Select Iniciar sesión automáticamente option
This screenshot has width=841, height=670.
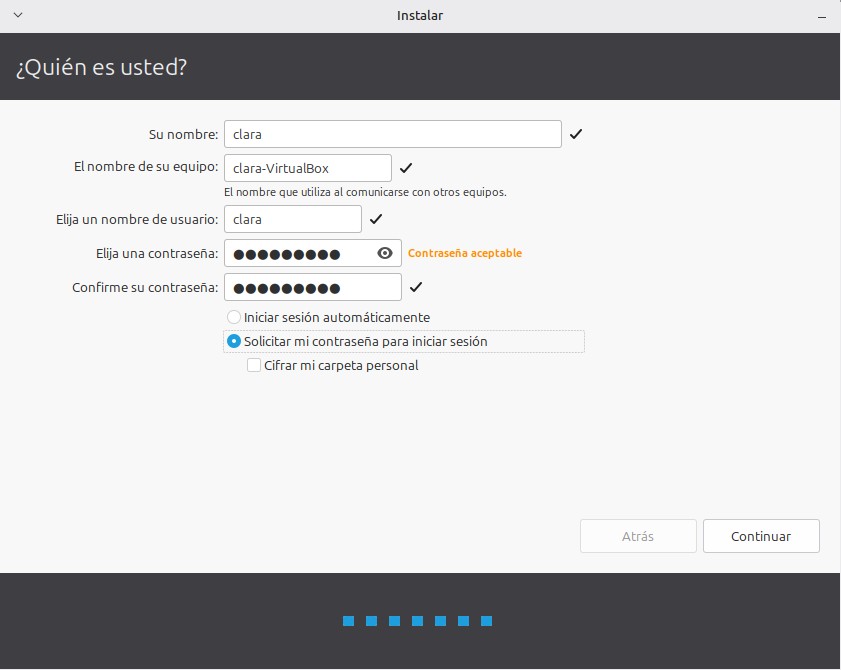(x=234, y=317)
